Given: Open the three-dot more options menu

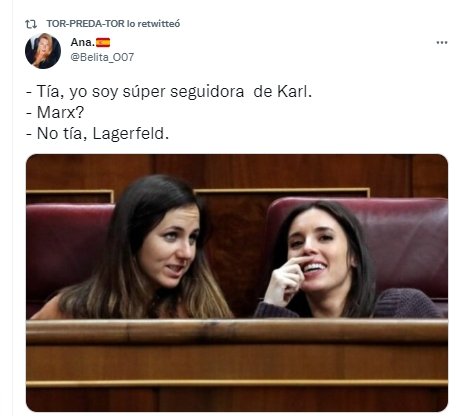Looking at the screenshot, I should pos(442,43).
